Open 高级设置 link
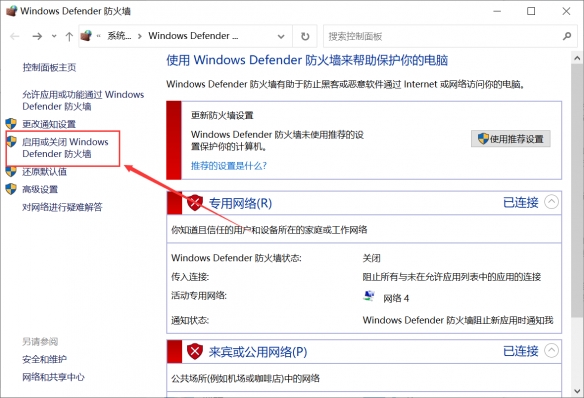The height and width of the screenshot is (398, 584). (40, 190)
